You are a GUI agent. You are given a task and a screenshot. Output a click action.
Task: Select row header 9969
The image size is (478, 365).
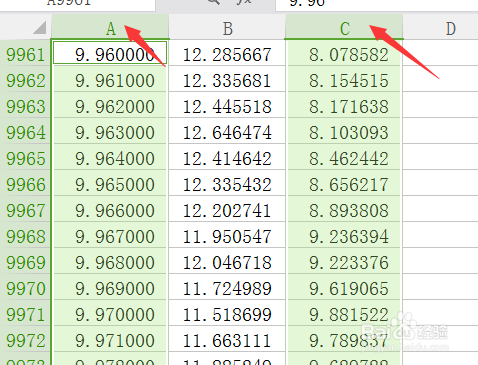click(25, 262)
